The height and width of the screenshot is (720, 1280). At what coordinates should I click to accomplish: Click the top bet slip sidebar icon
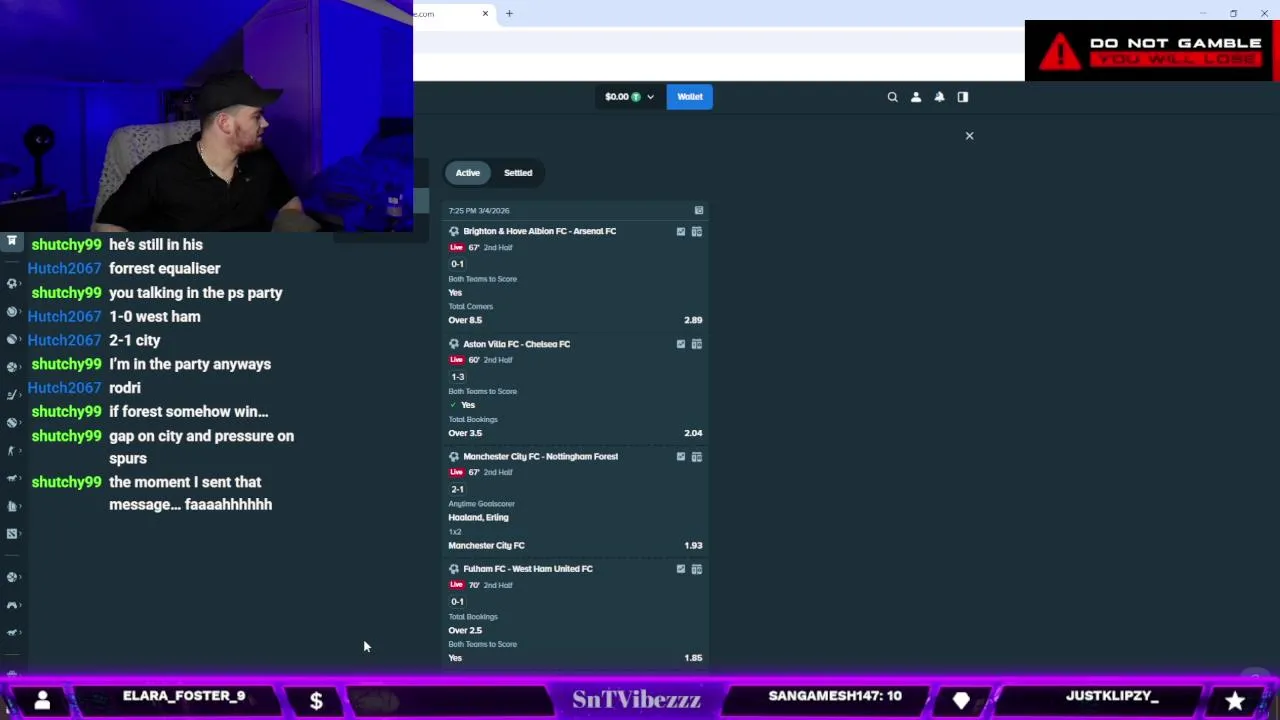(x=12, y=241)
